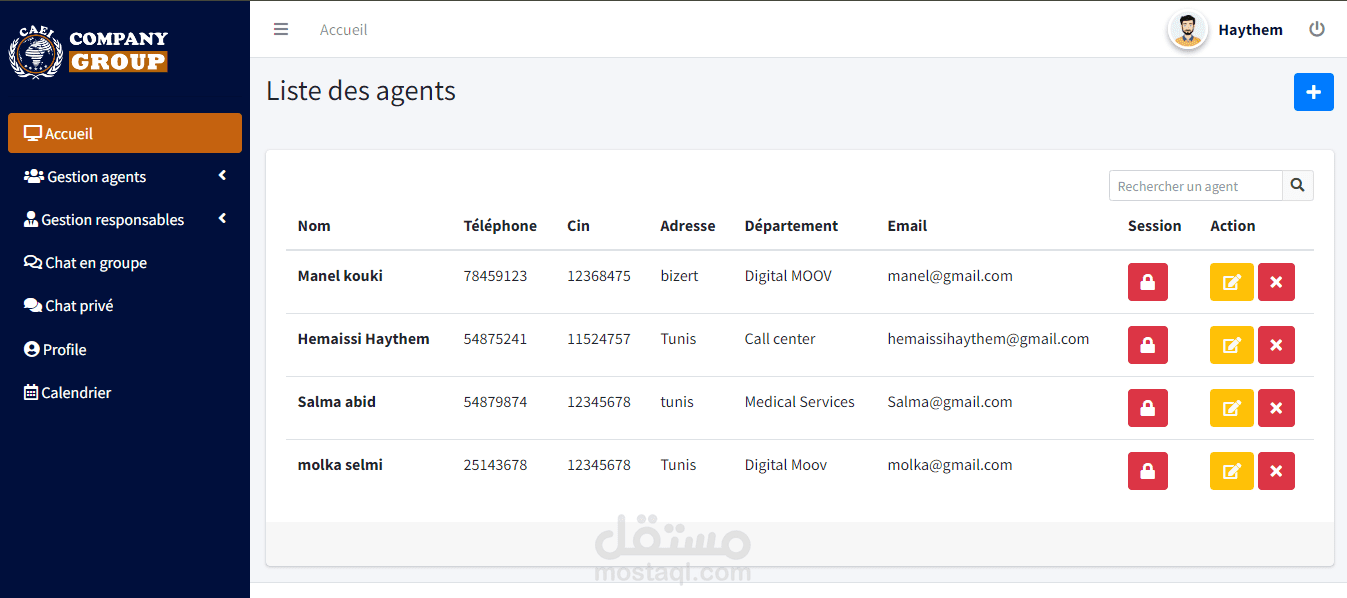Click the Digital MOOV department cell

point(788,276)
